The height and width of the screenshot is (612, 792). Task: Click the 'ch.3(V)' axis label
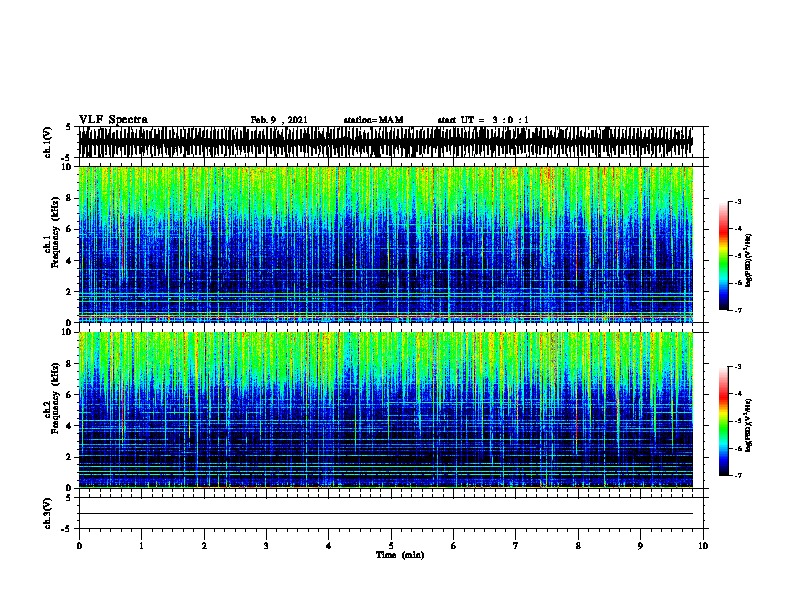[x=47, y=513]
